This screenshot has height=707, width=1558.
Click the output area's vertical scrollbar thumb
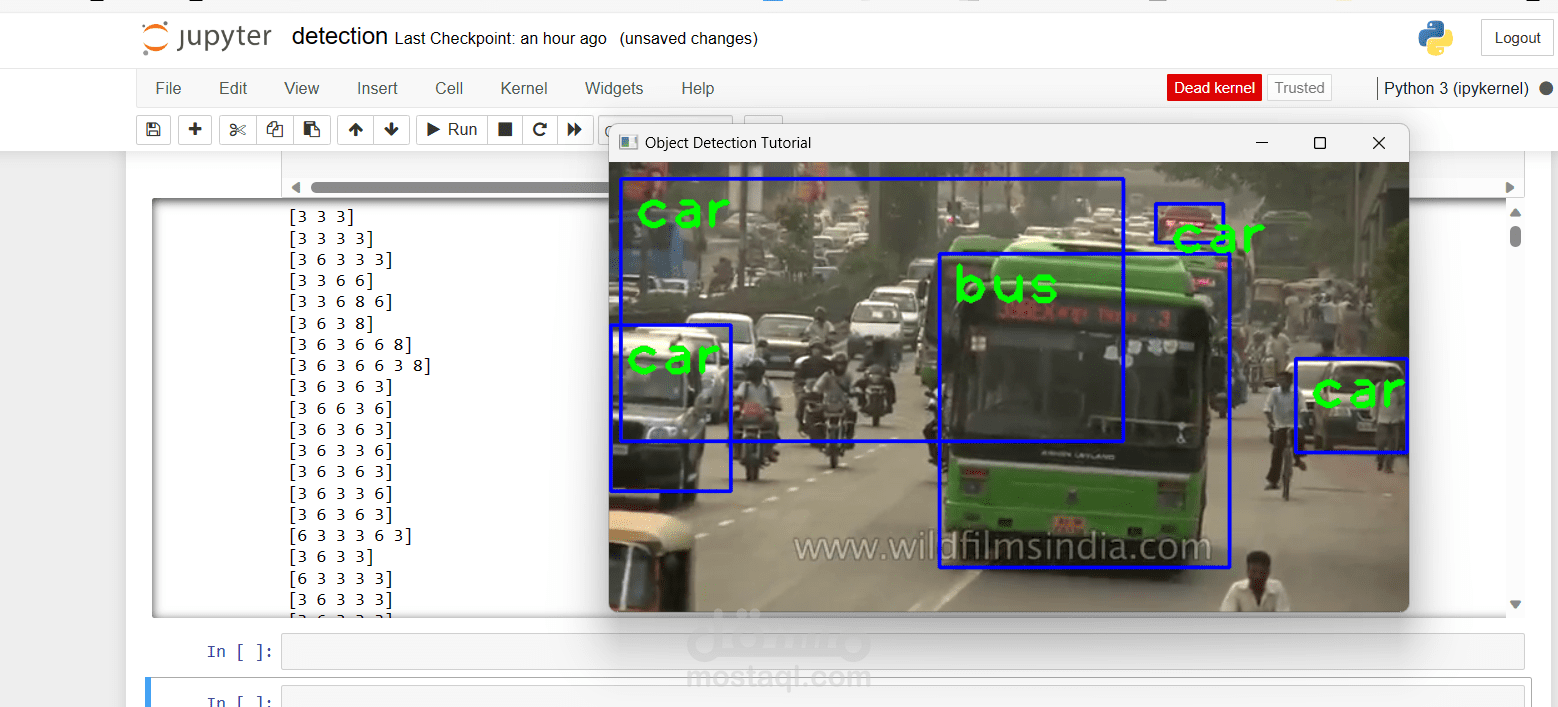click(x=1515, y=236)
